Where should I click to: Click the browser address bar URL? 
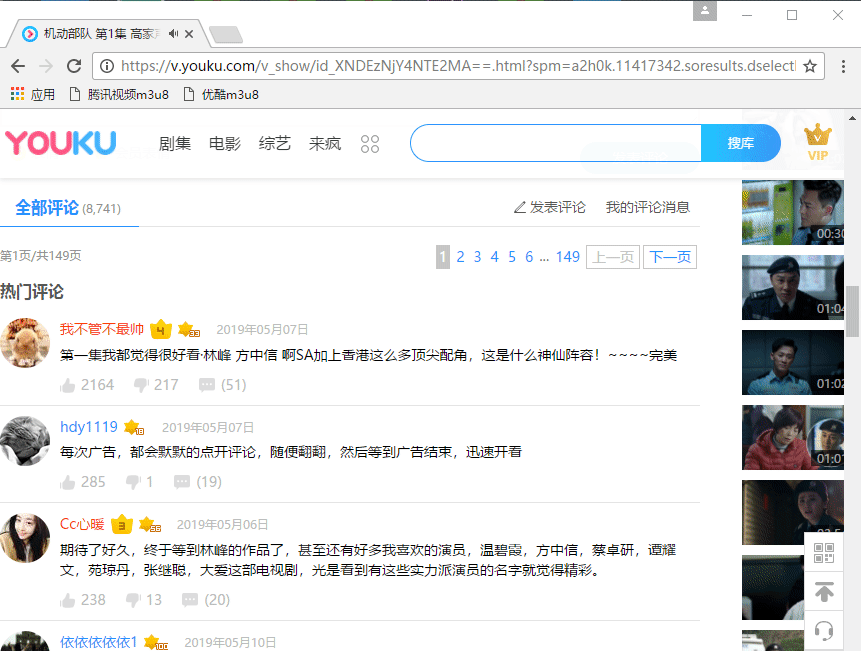457,66
